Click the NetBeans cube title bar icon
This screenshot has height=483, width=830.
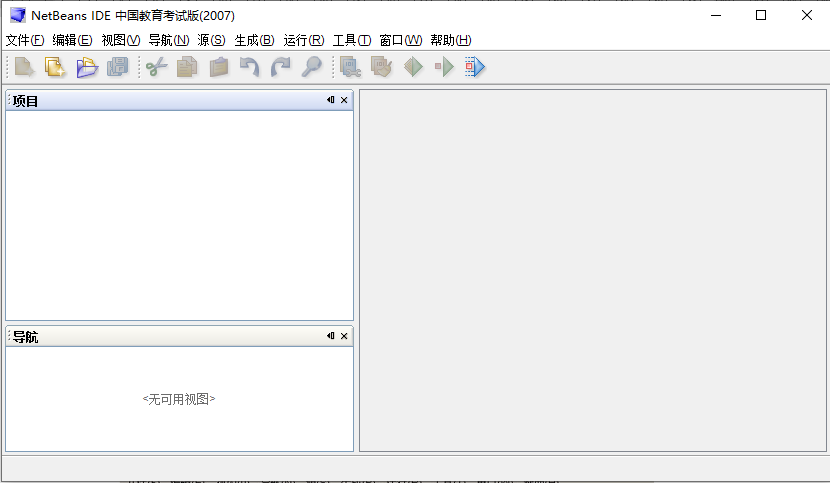click(x=17, y=15)
